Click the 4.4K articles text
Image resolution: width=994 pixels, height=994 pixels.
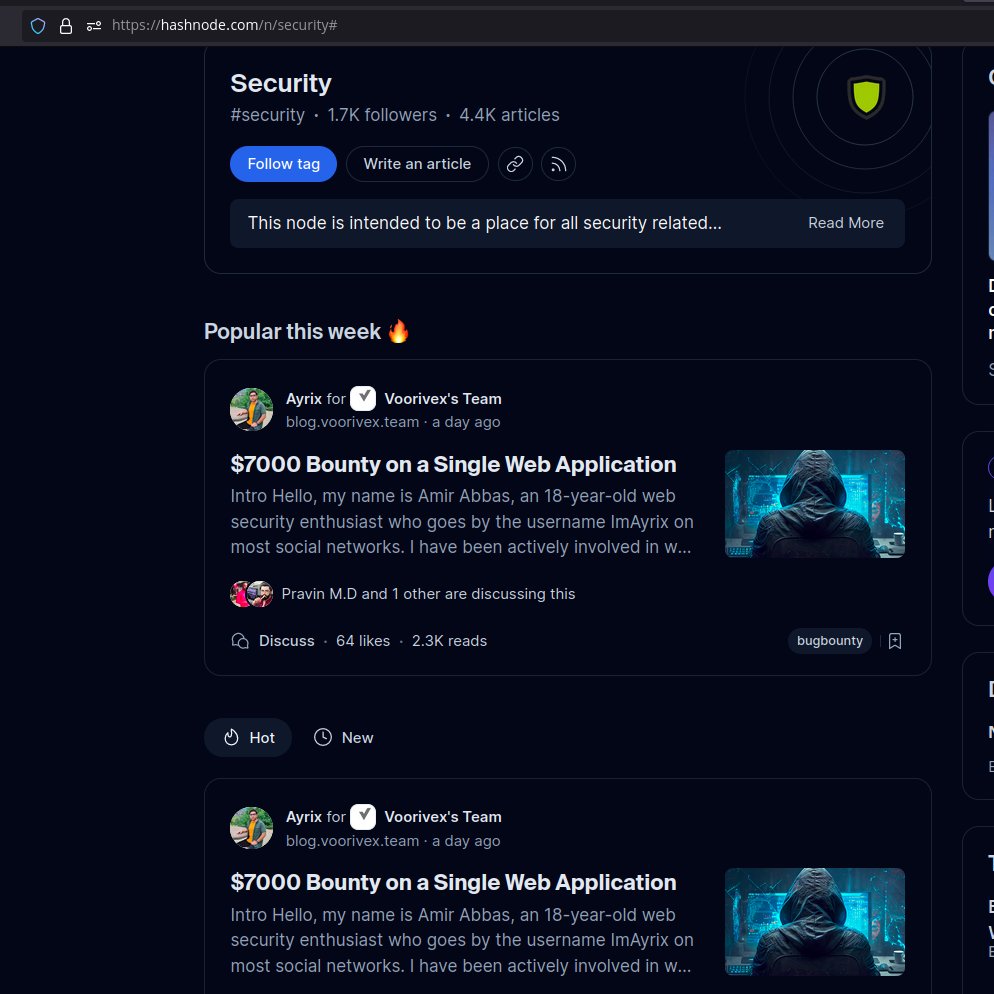click(510, 115)
